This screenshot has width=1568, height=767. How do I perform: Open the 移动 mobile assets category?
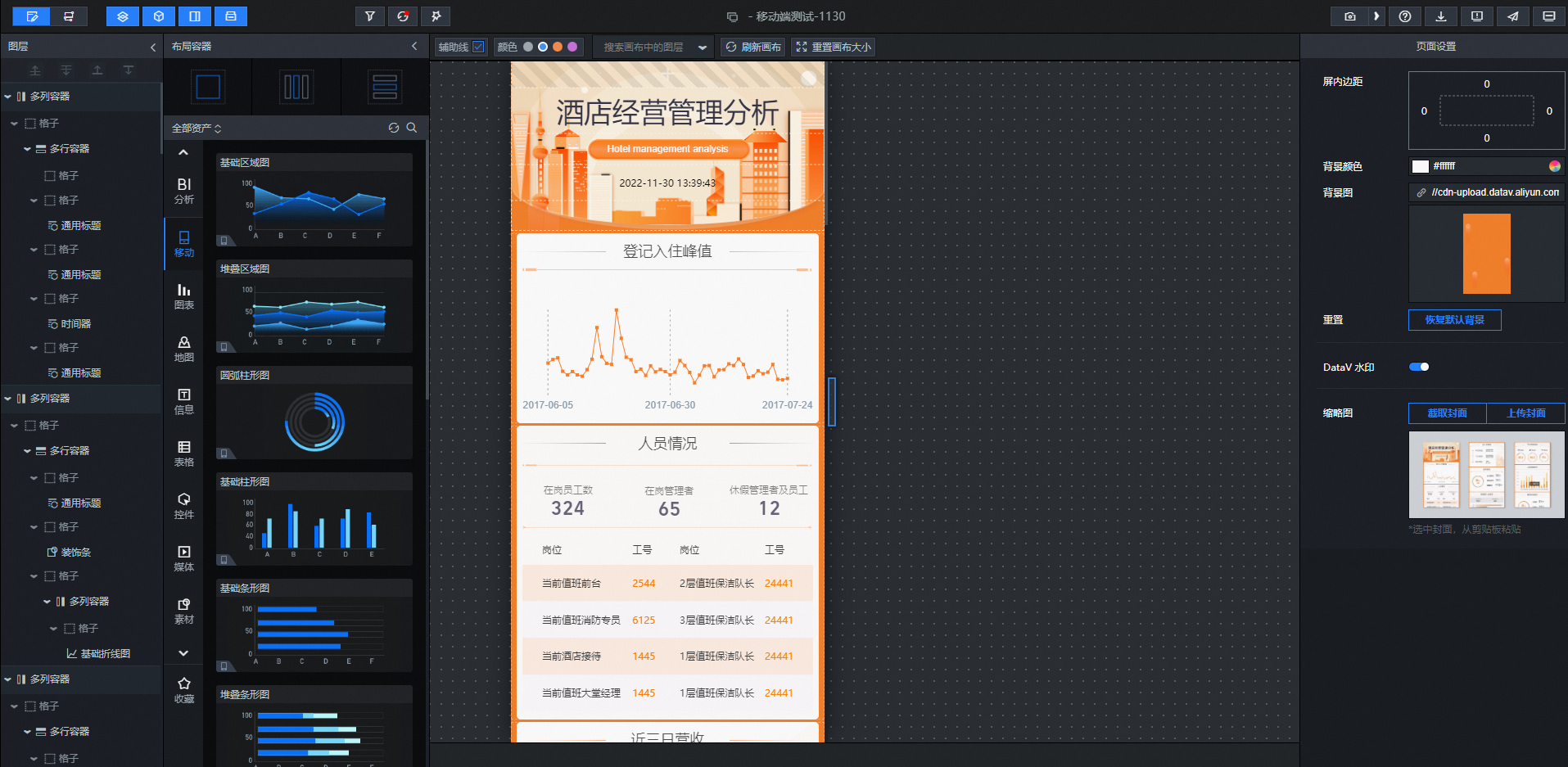(x=184, y=244)
